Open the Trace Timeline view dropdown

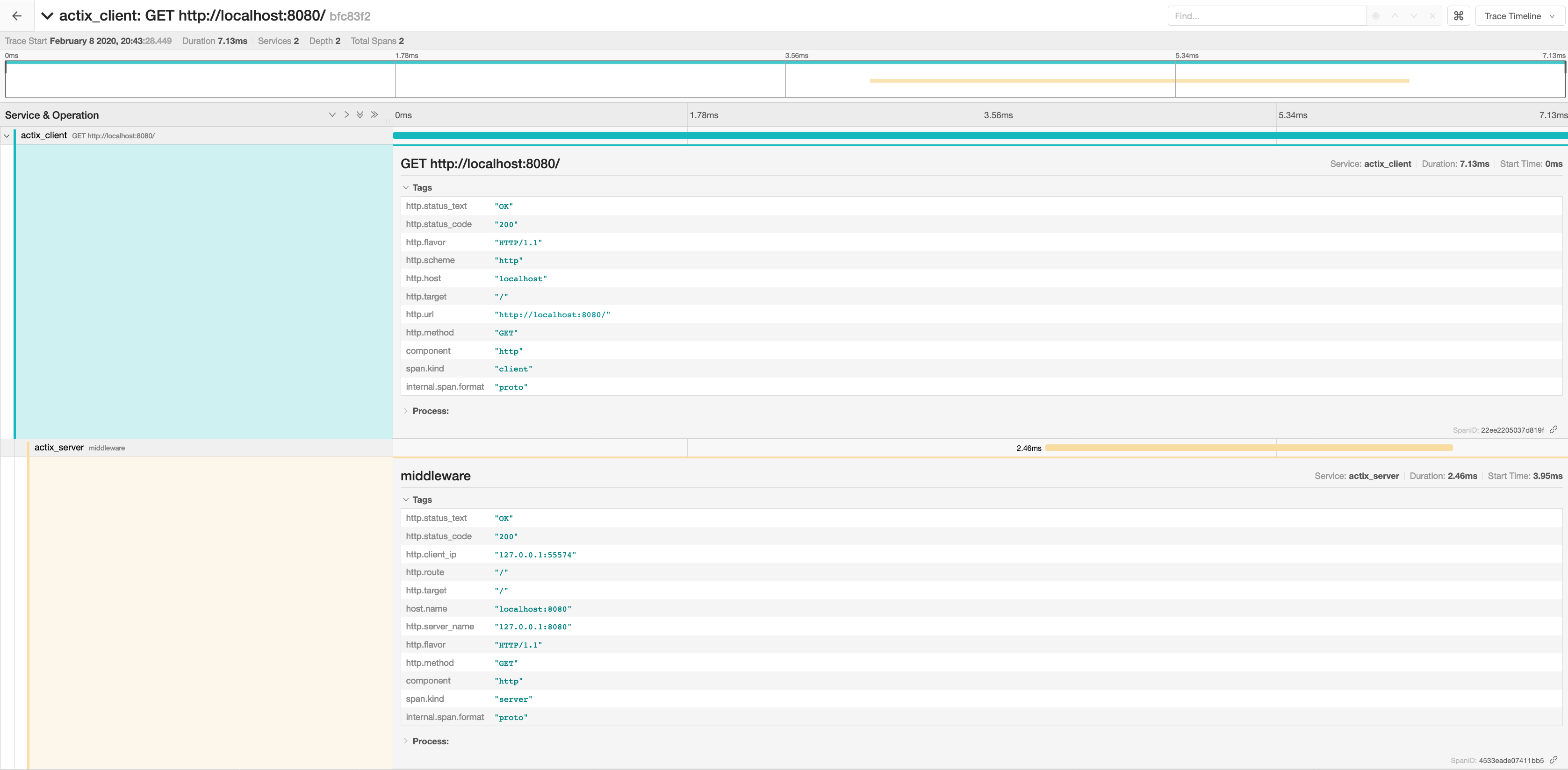click(x=1519, y=16)
